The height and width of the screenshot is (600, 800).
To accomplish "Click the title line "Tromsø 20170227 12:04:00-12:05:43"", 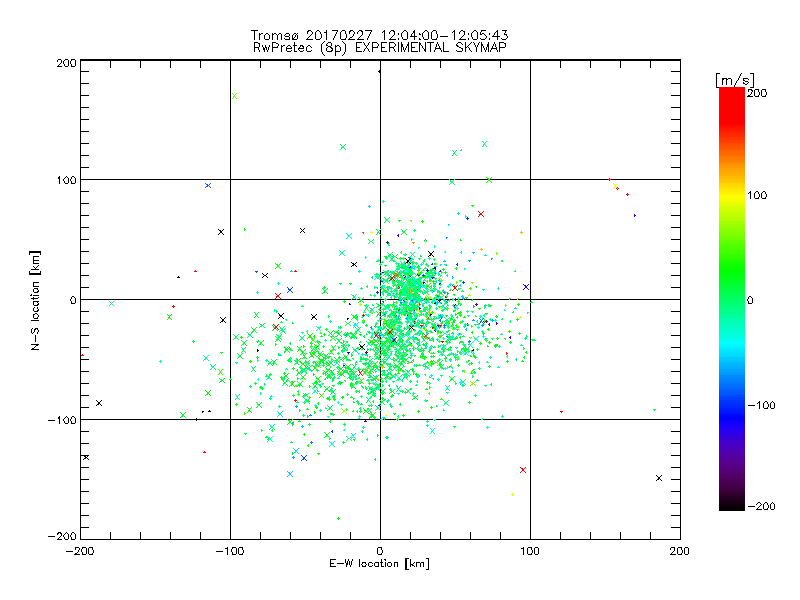I will [379, 35].
